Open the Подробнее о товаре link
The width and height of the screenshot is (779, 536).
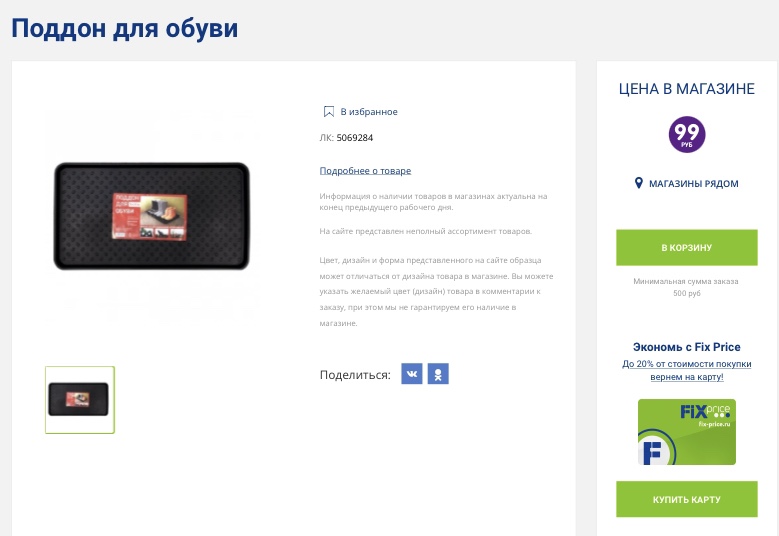[x=365, y=170]
